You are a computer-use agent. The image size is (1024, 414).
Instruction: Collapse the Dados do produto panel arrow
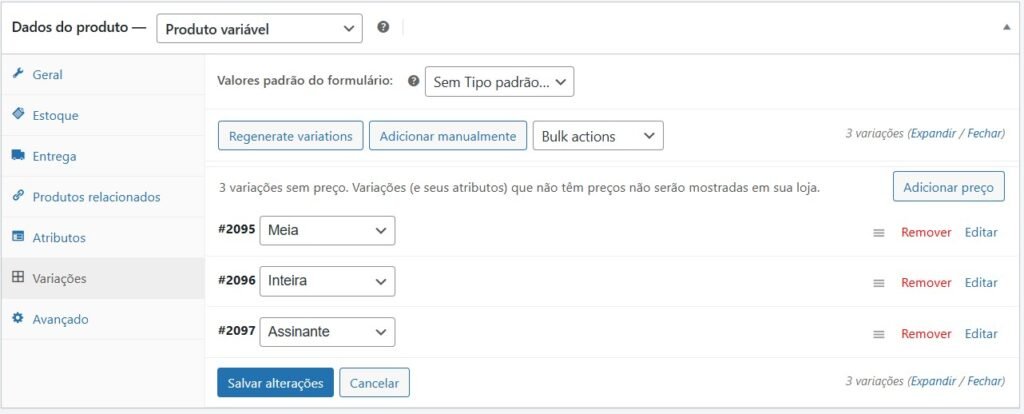click(x=1006, y=28)
